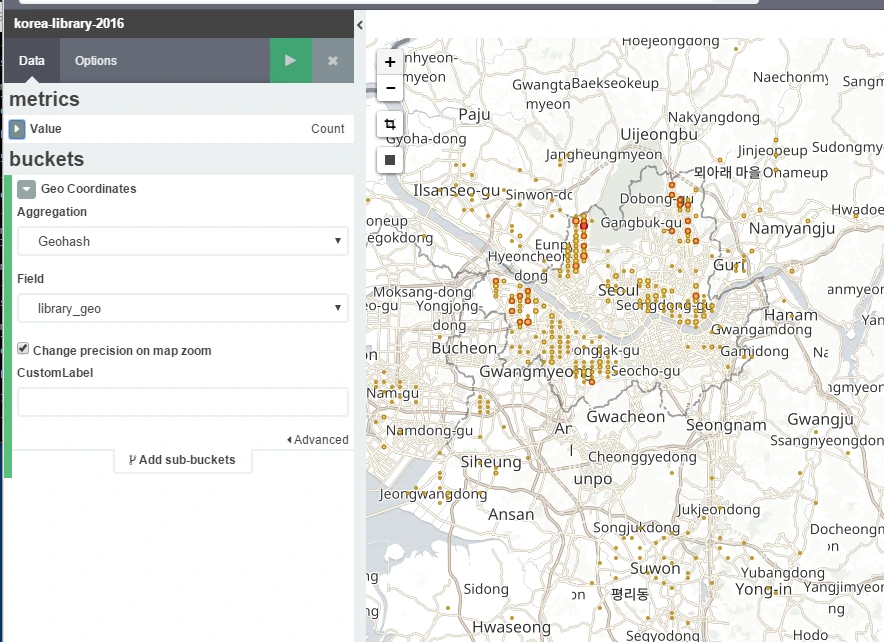Zoom in on the map
This screenshot has height=642, width=884.
390,62
